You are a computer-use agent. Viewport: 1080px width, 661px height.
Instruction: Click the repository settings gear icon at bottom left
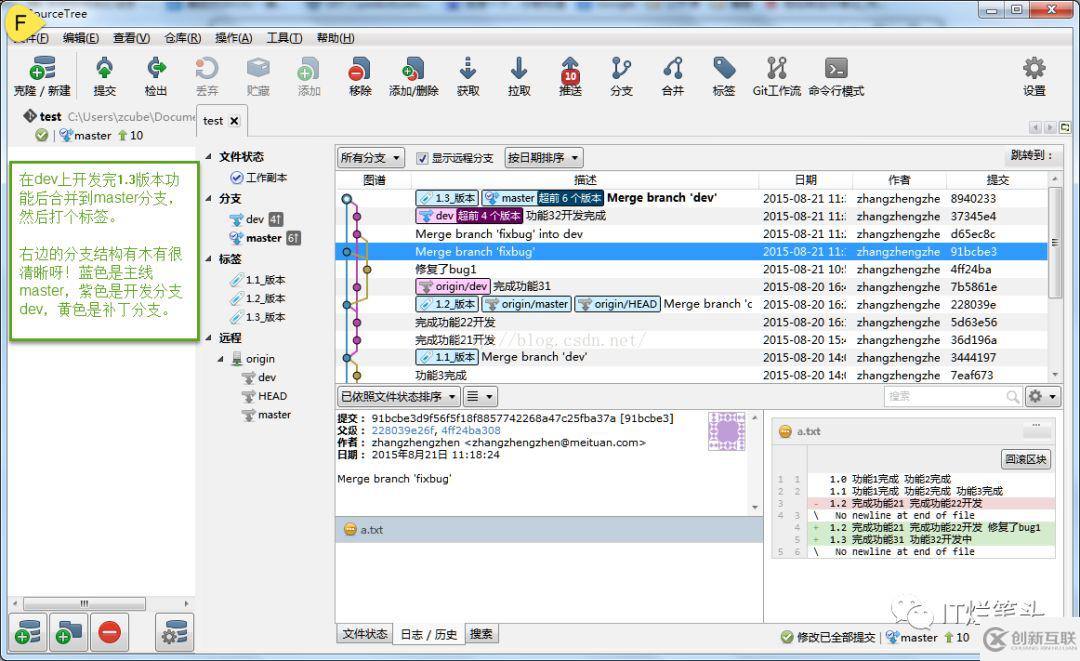pyautogui.click(x=174, y=632)
